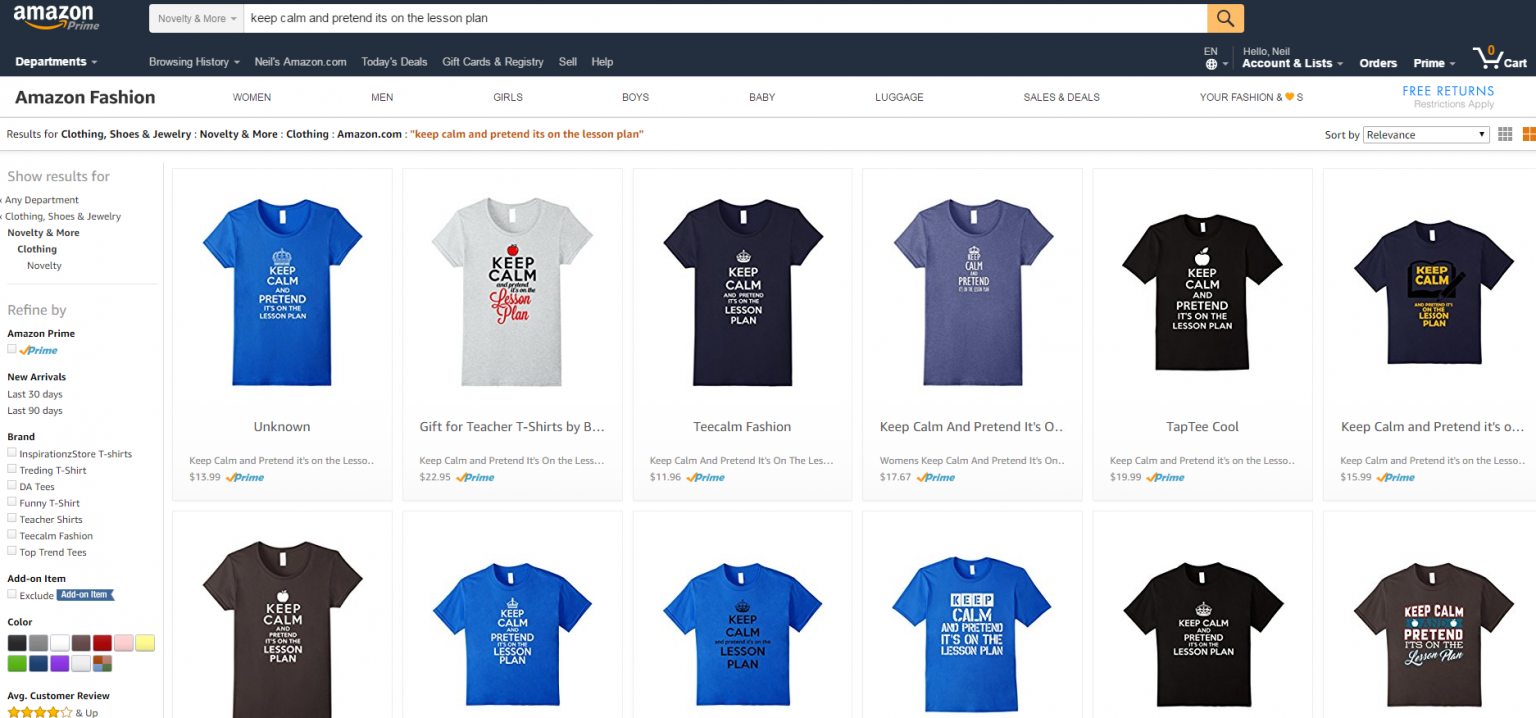Switch to compact grid view icon
The image size is (1536, 718).
[1504, 134]
